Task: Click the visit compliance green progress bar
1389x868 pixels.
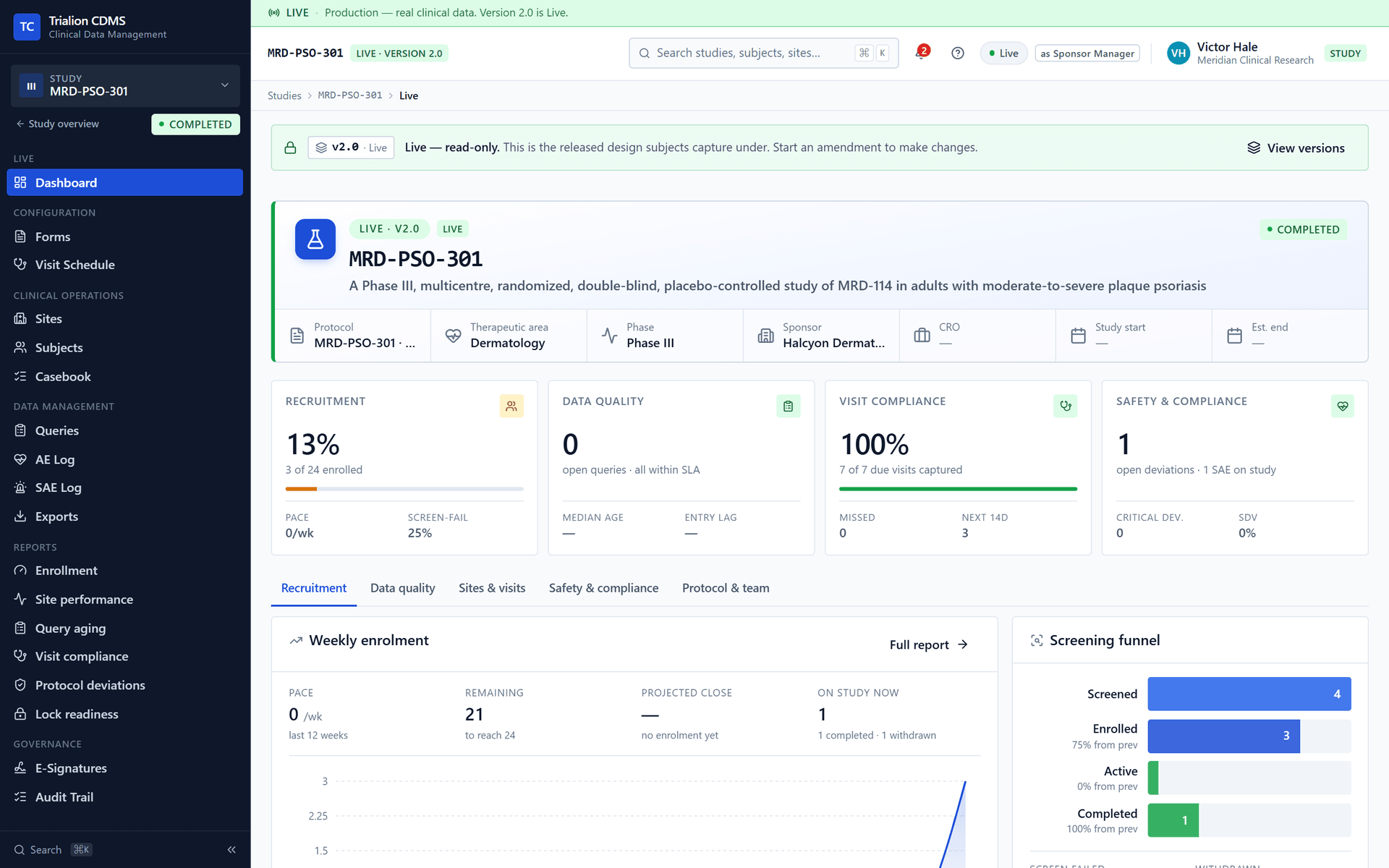Action: tap(958, 489)
